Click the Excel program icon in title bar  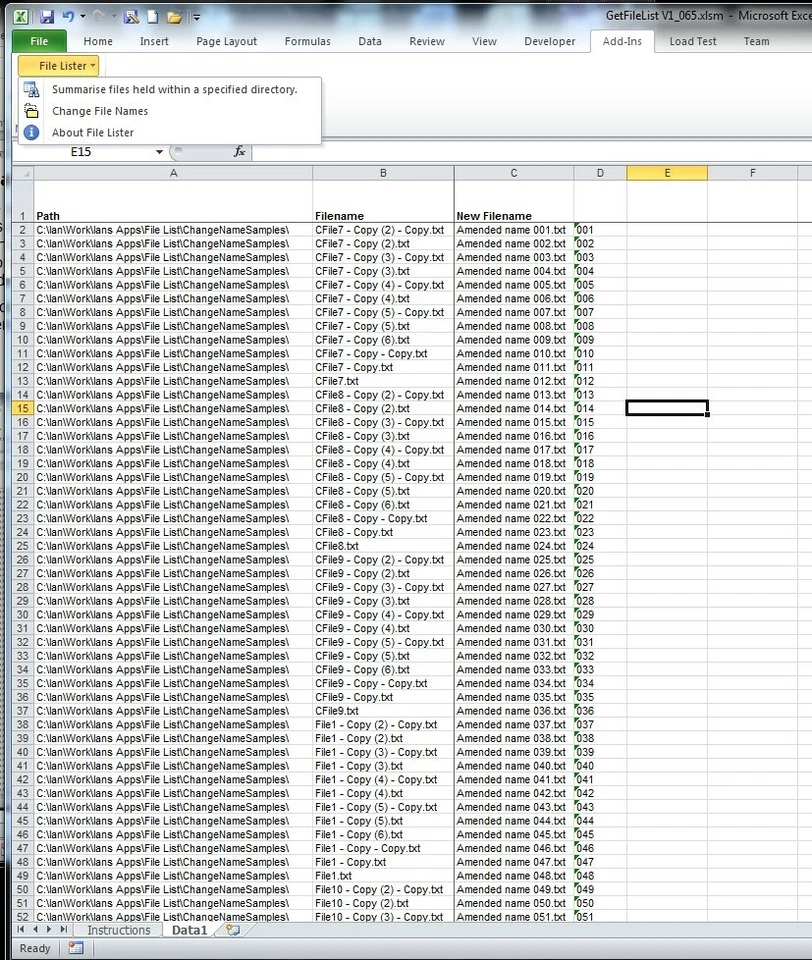pyautogui.click(x=23, y=19)
